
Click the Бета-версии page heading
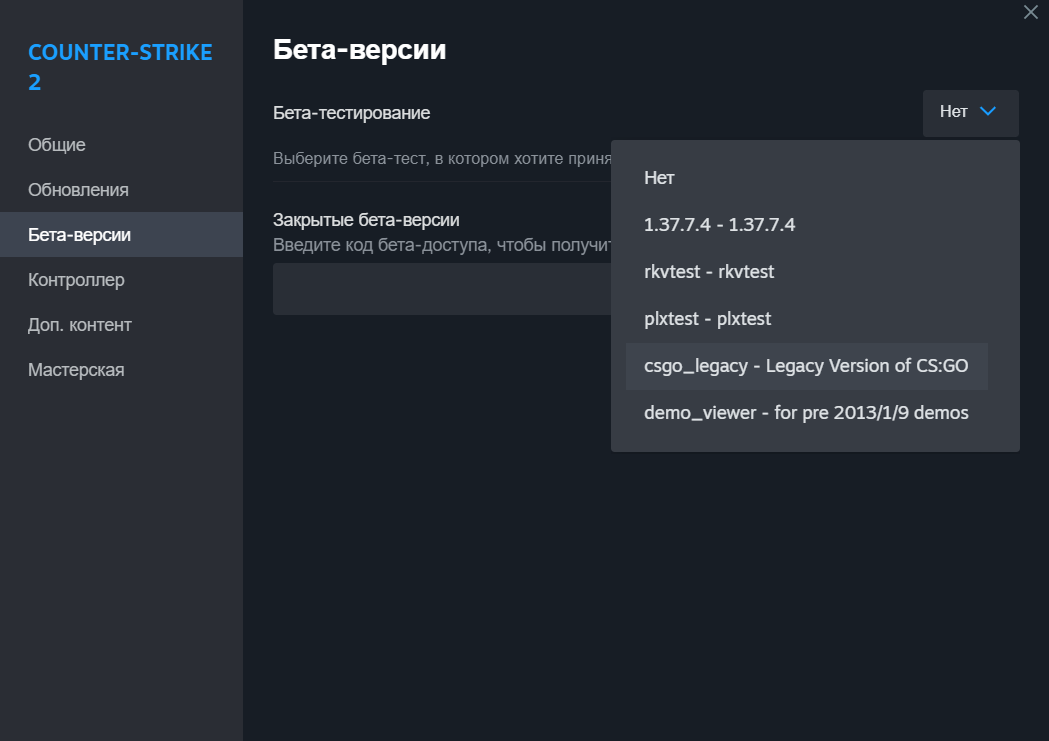click(x=359, y=50)
